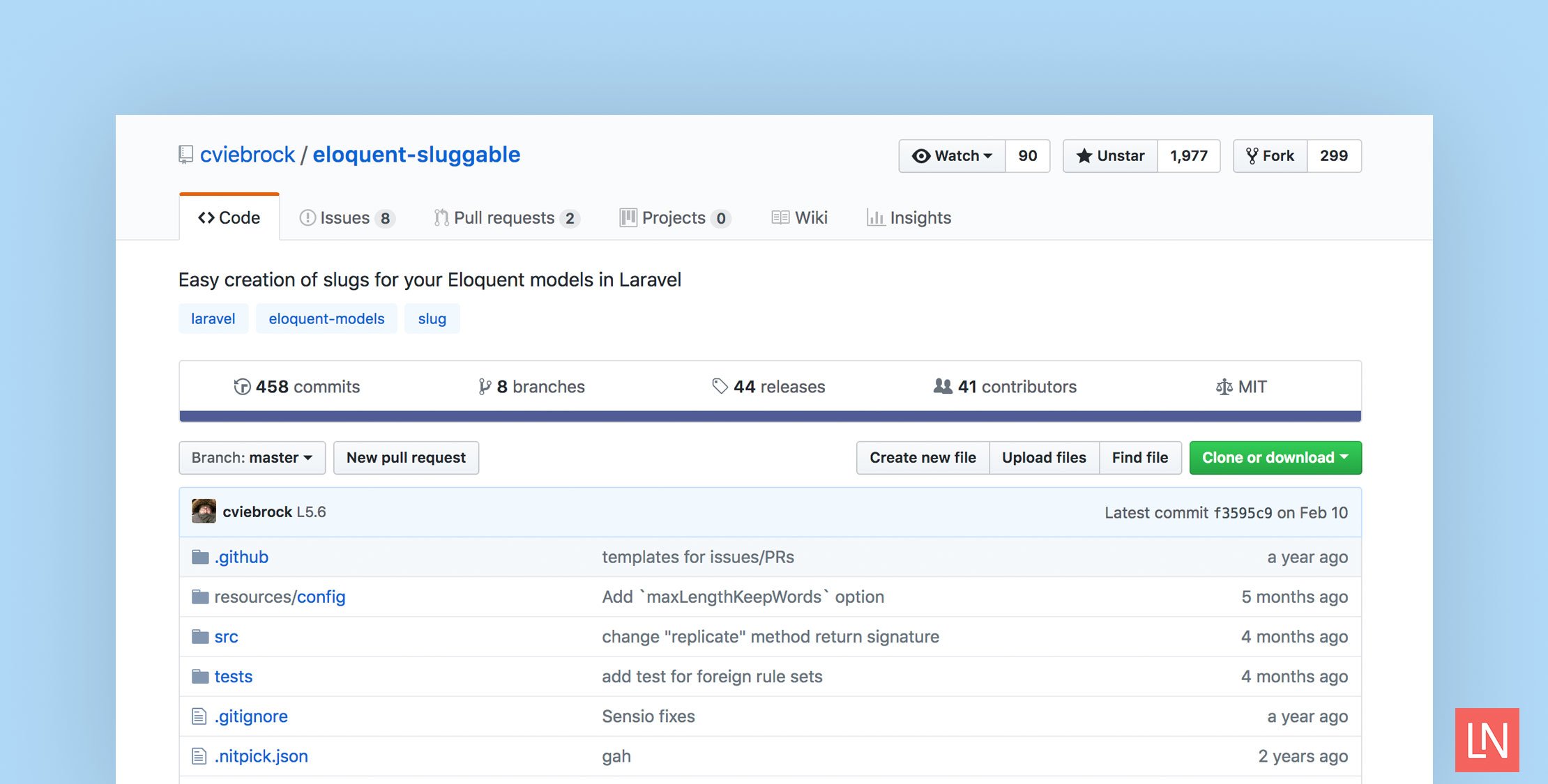Click the Laravel News LN logo badge
This screenshot has width=1548, height=784.
point(1487,740)
